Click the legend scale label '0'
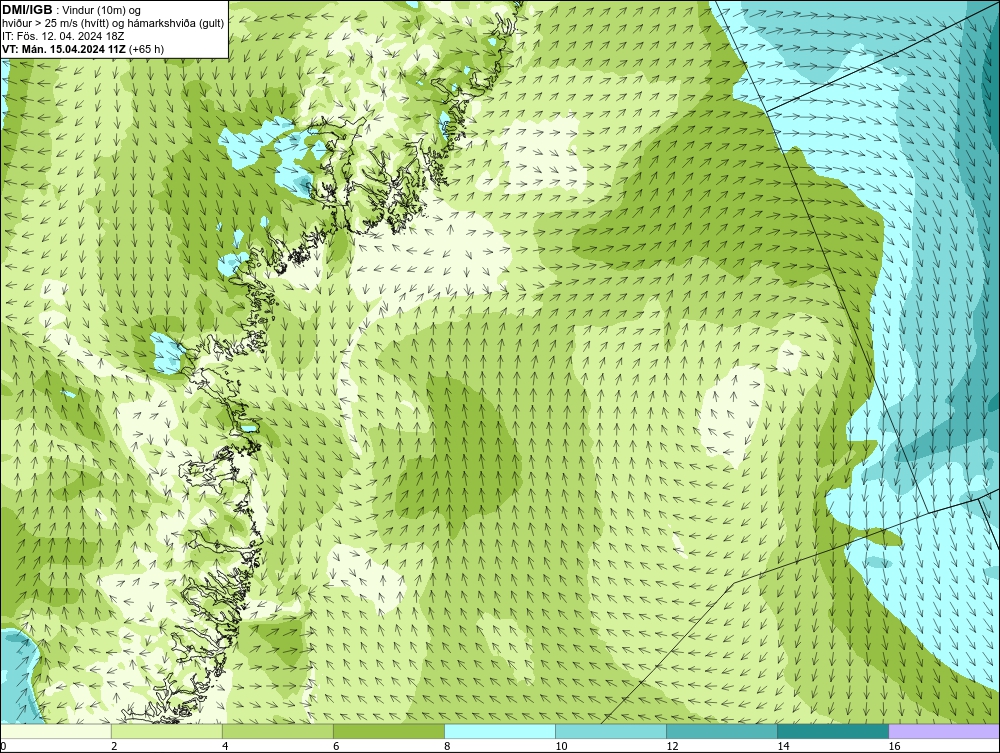The width and height of the screenshot is (1000, 753). 3,746
